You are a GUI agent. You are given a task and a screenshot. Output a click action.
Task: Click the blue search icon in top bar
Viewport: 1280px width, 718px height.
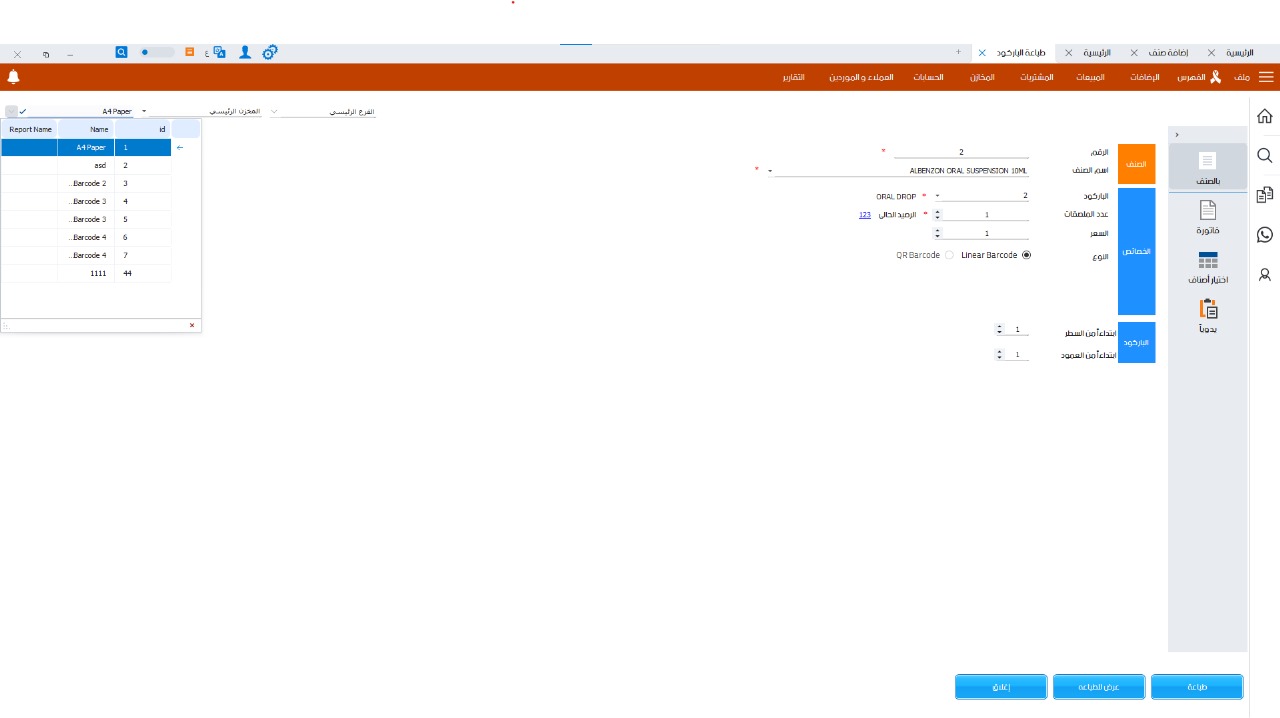pos(121,52)
